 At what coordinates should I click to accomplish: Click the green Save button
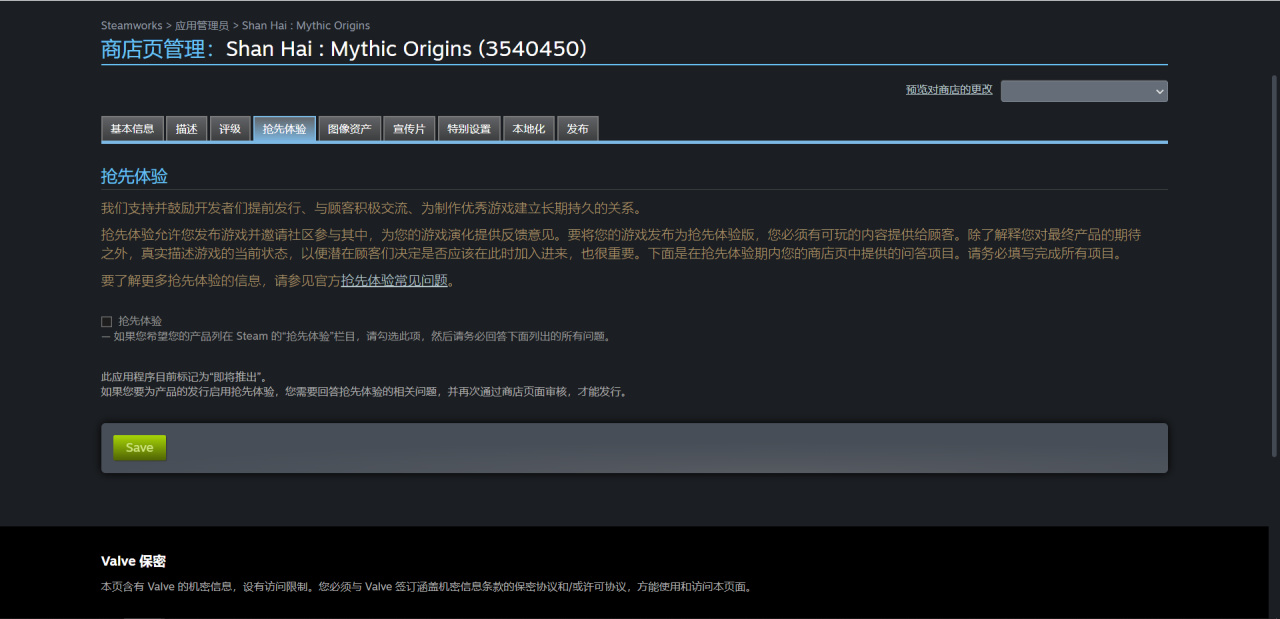pyautogui.click(x=140, y=448)
